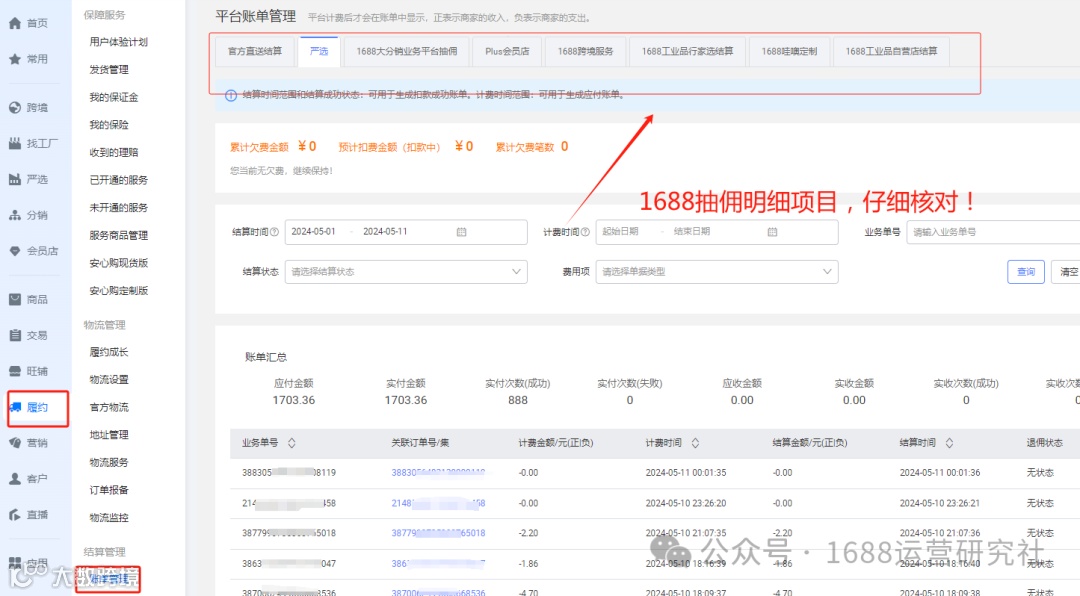Image resolution: width=1080 pixels, height=596 pixels.
Task: Open linked order number ending 65018
Action: click(x=438, y=533)
